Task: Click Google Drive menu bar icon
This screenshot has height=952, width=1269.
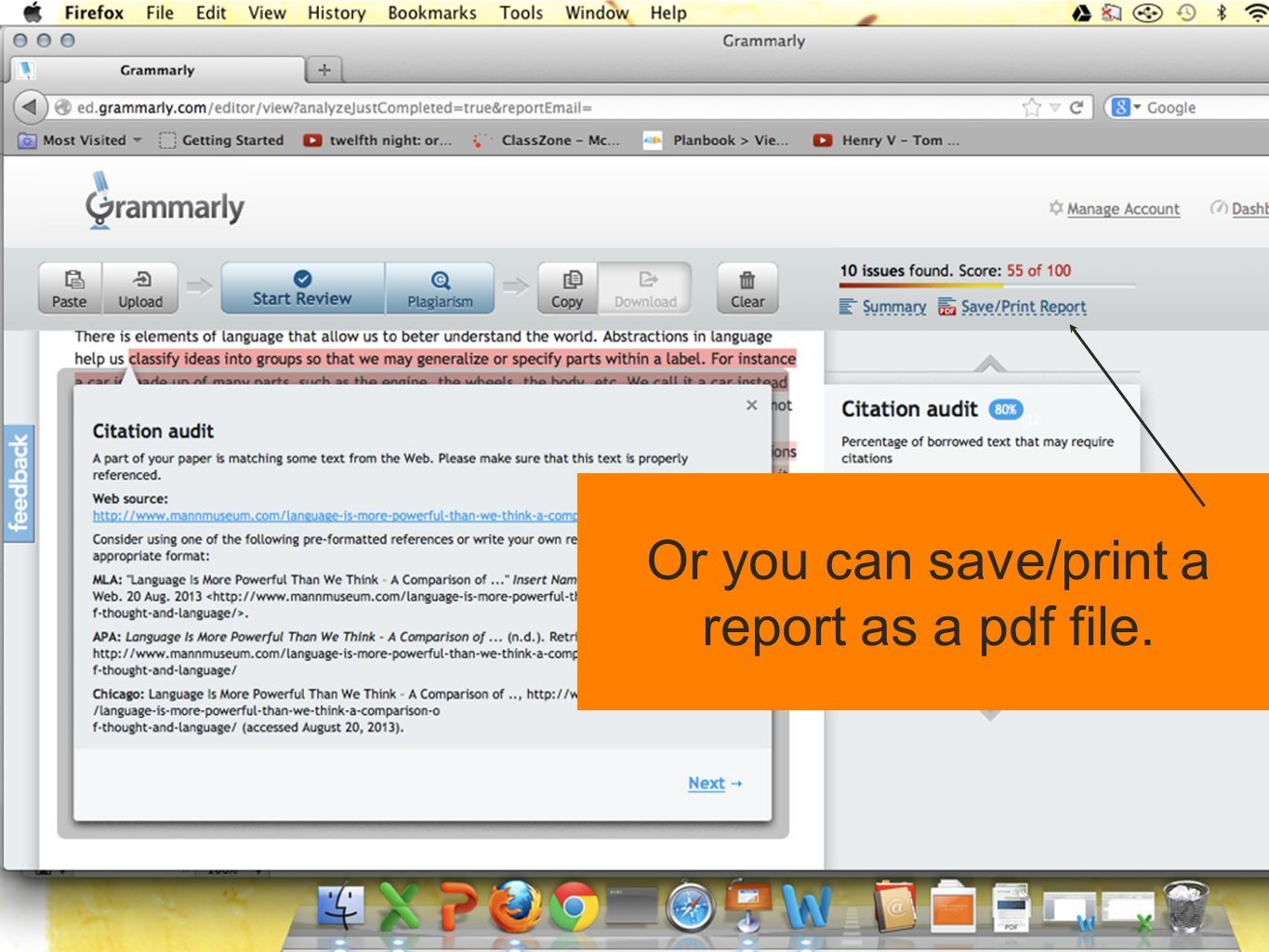Action: (1081, 13)
